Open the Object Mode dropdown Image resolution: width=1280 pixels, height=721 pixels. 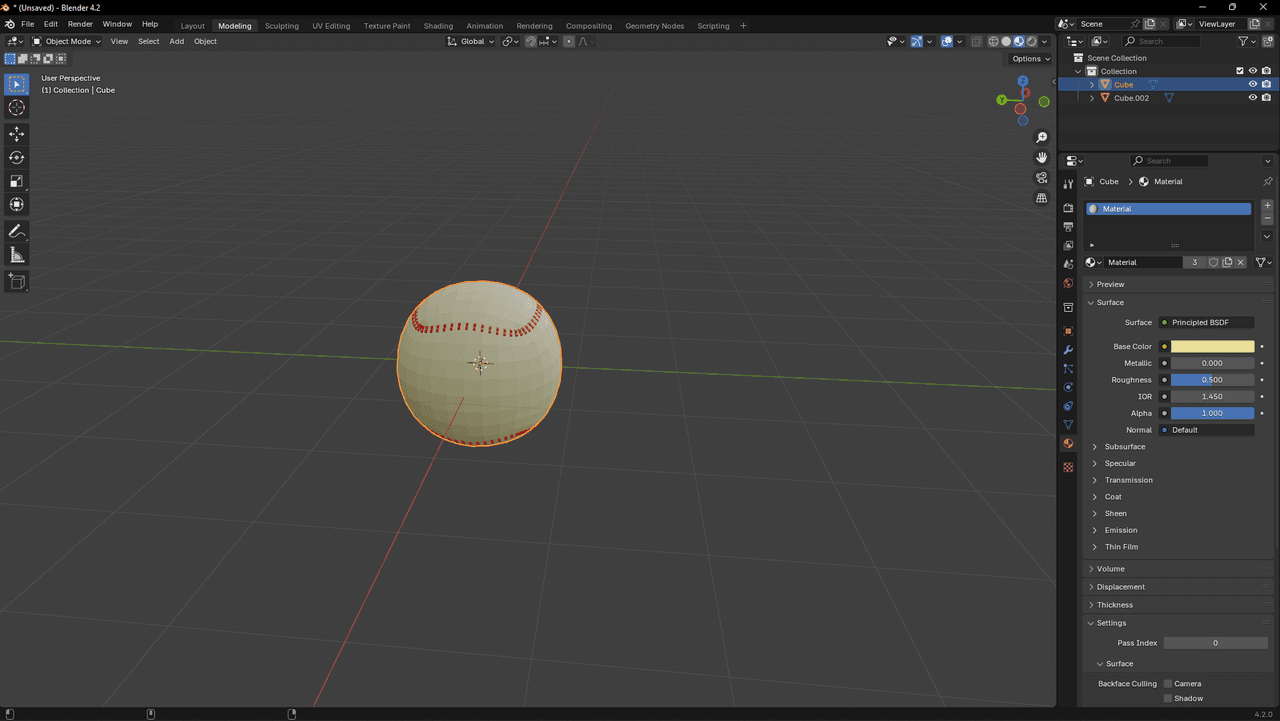66,41
